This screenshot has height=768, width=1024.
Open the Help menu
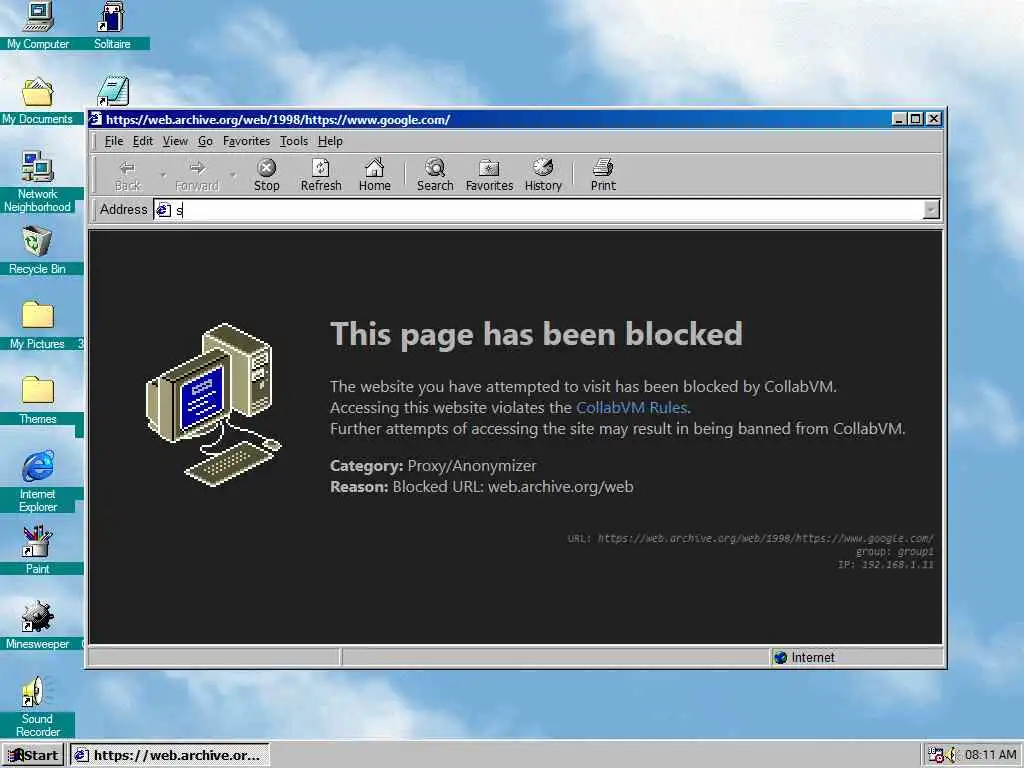click(330, 141)
